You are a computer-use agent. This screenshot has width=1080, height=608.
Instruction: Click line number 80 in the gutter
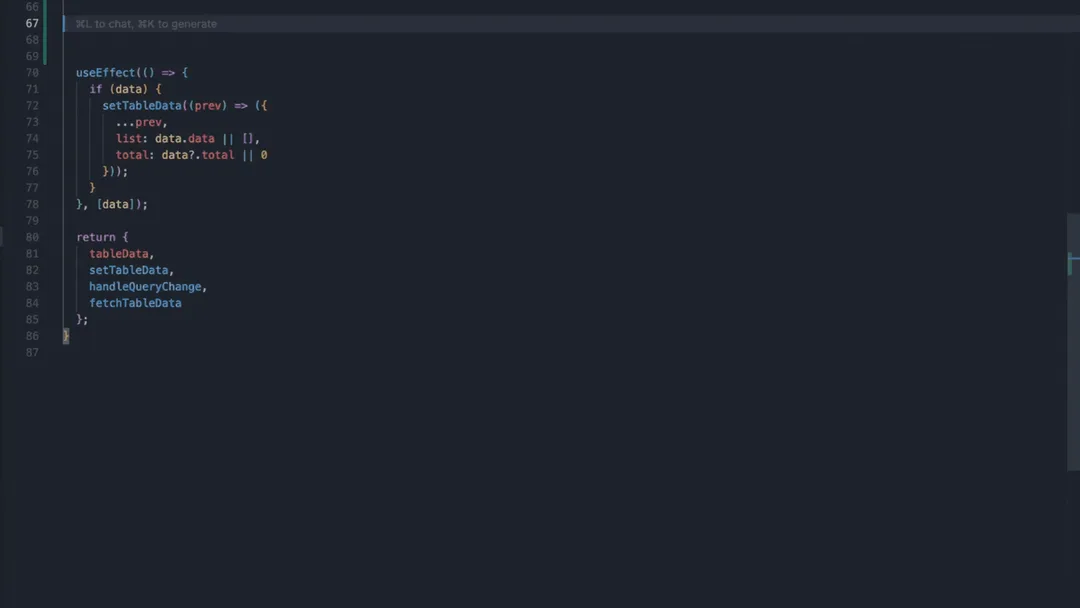tap(32, 238)
